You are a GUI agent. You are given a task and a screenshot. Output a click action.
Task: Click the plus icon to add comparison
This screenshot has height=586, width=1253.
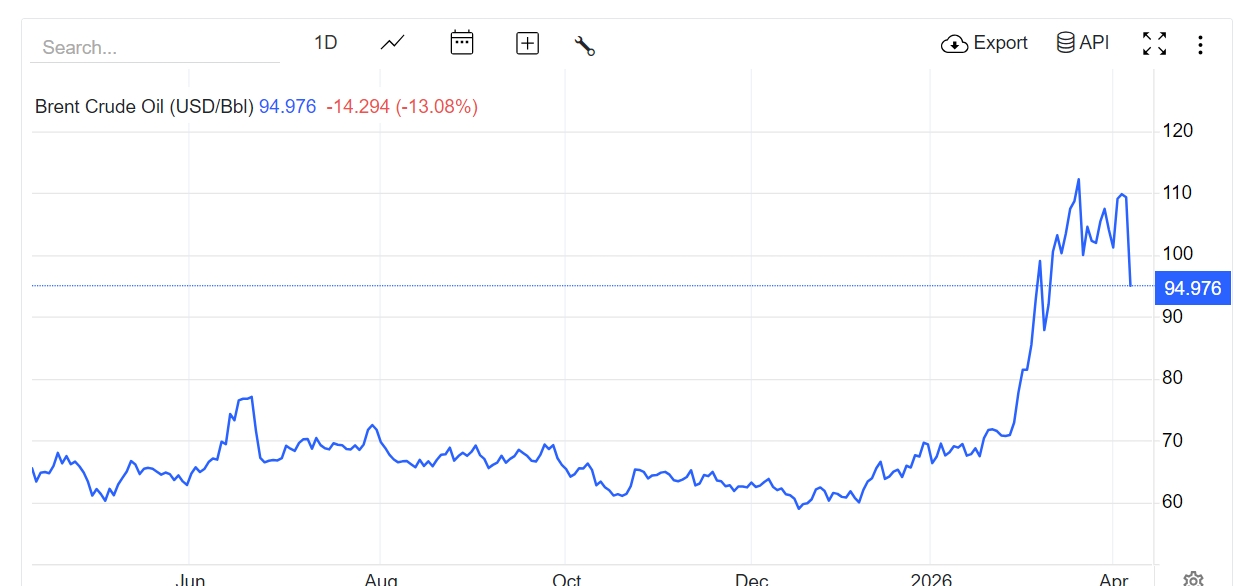(527, 43)
